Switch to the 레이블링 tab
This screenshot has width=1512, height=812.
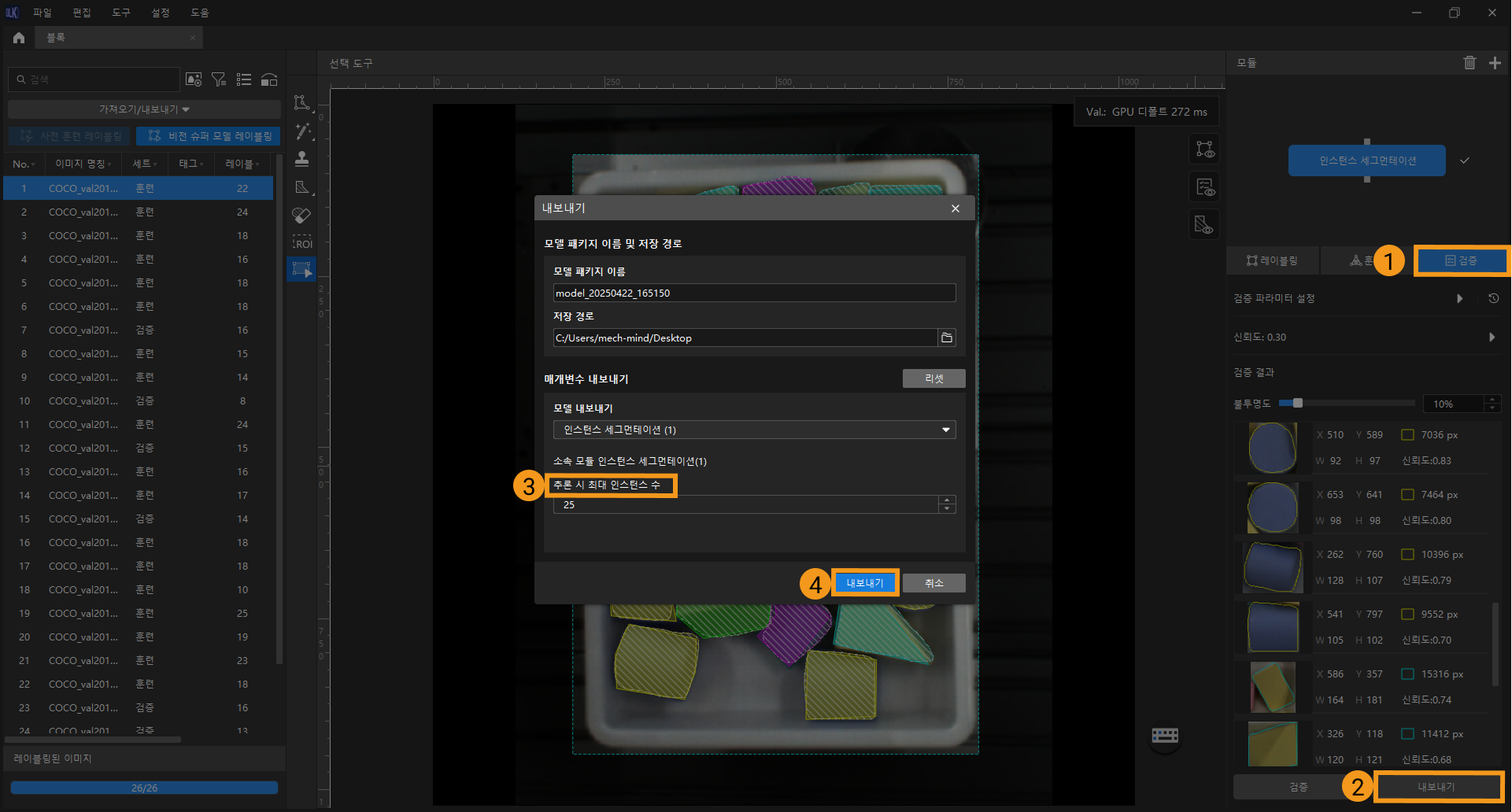tap(1273, 260)
